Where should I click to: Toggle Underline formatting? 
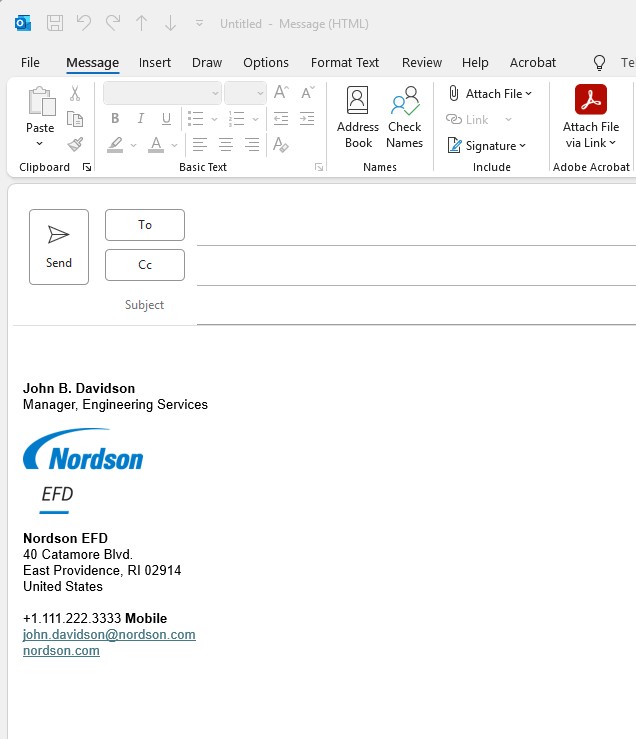click(x=166, y=119)
